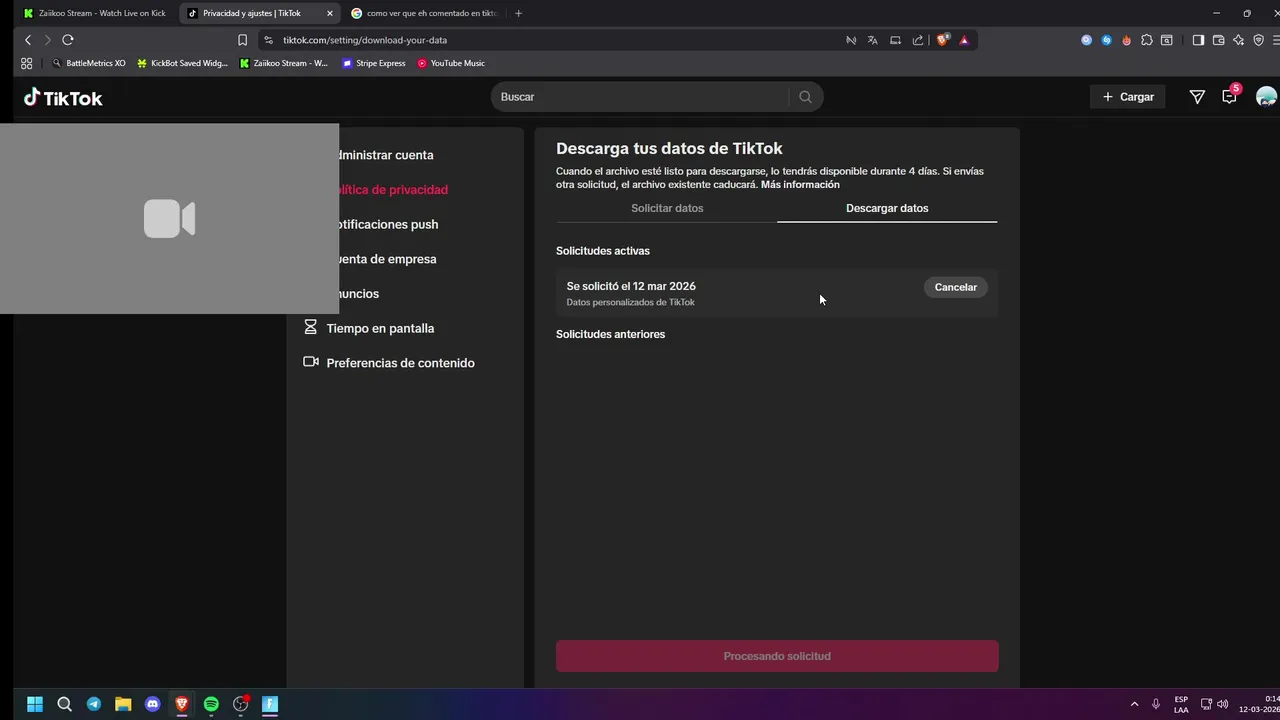Viewport: 1280px width, 720px height.
Task: Open KickBot Saved Widg... bookmark
Action: click(182, 63)
